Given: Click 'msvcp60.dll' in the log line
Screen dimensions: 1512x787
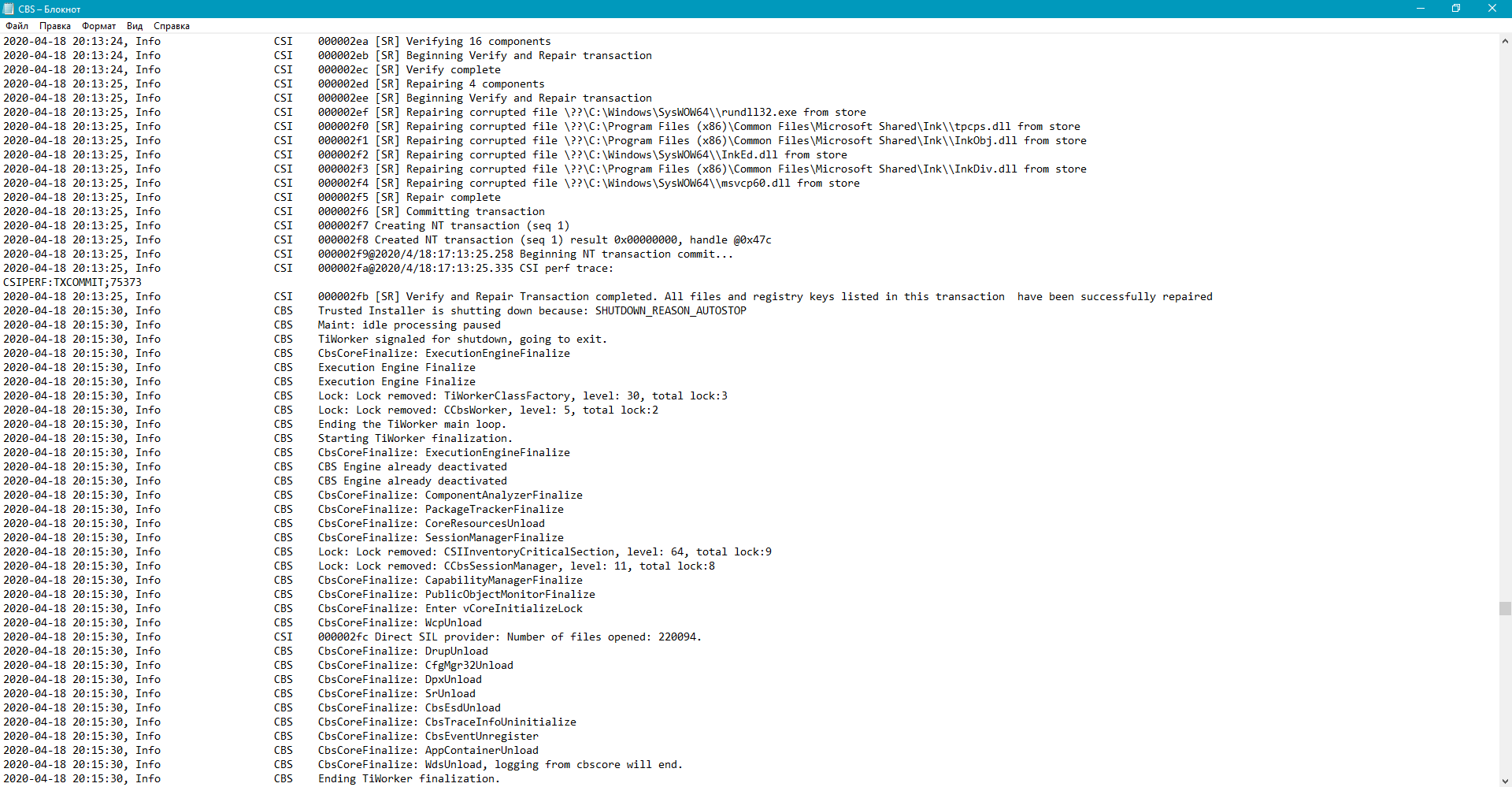Looking at the screenshot, I should coord(755,184).
